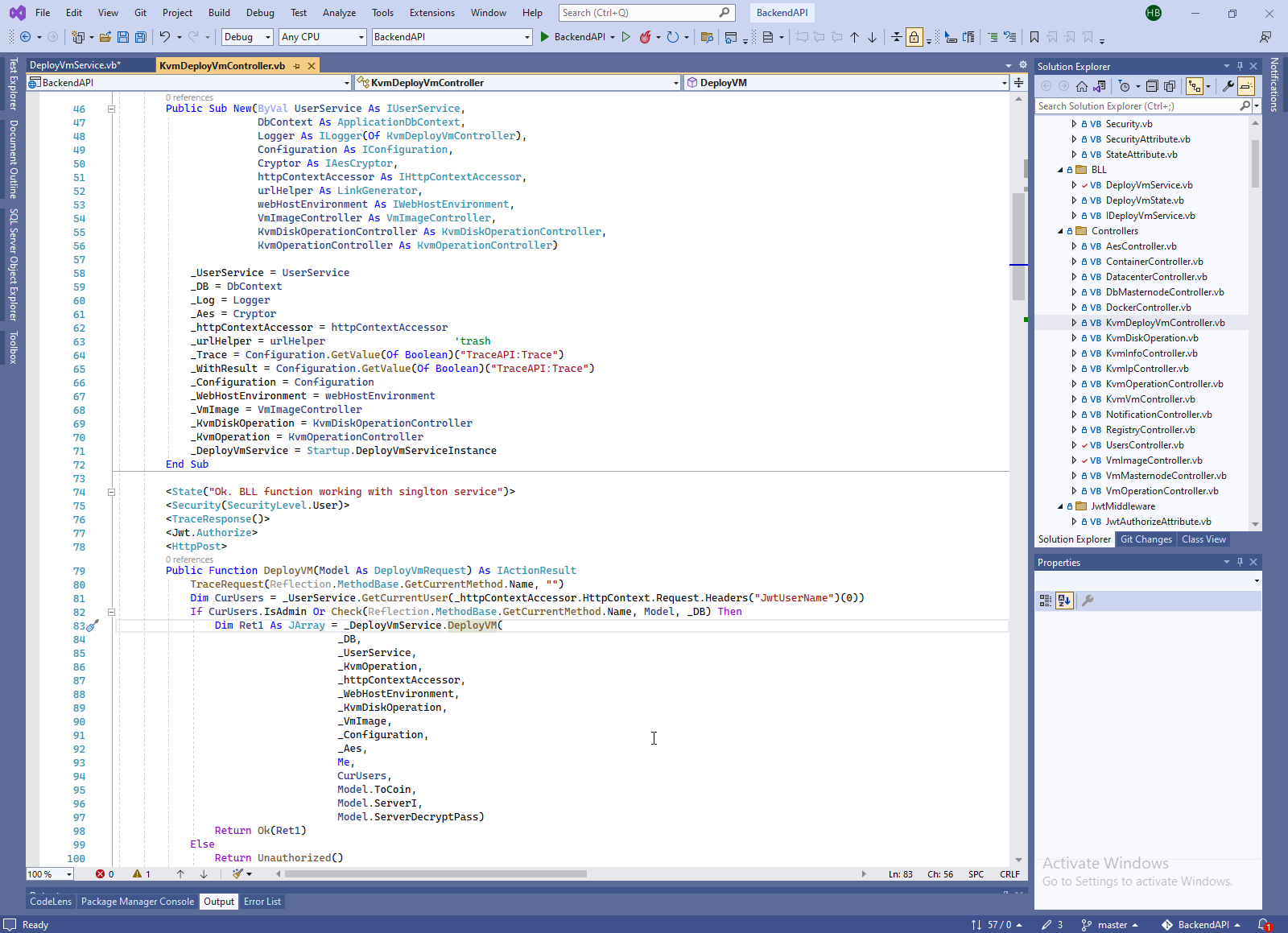Click the Open File folder icon
The width and height of the screenshot is (1288, 933).
coord(105,37)
